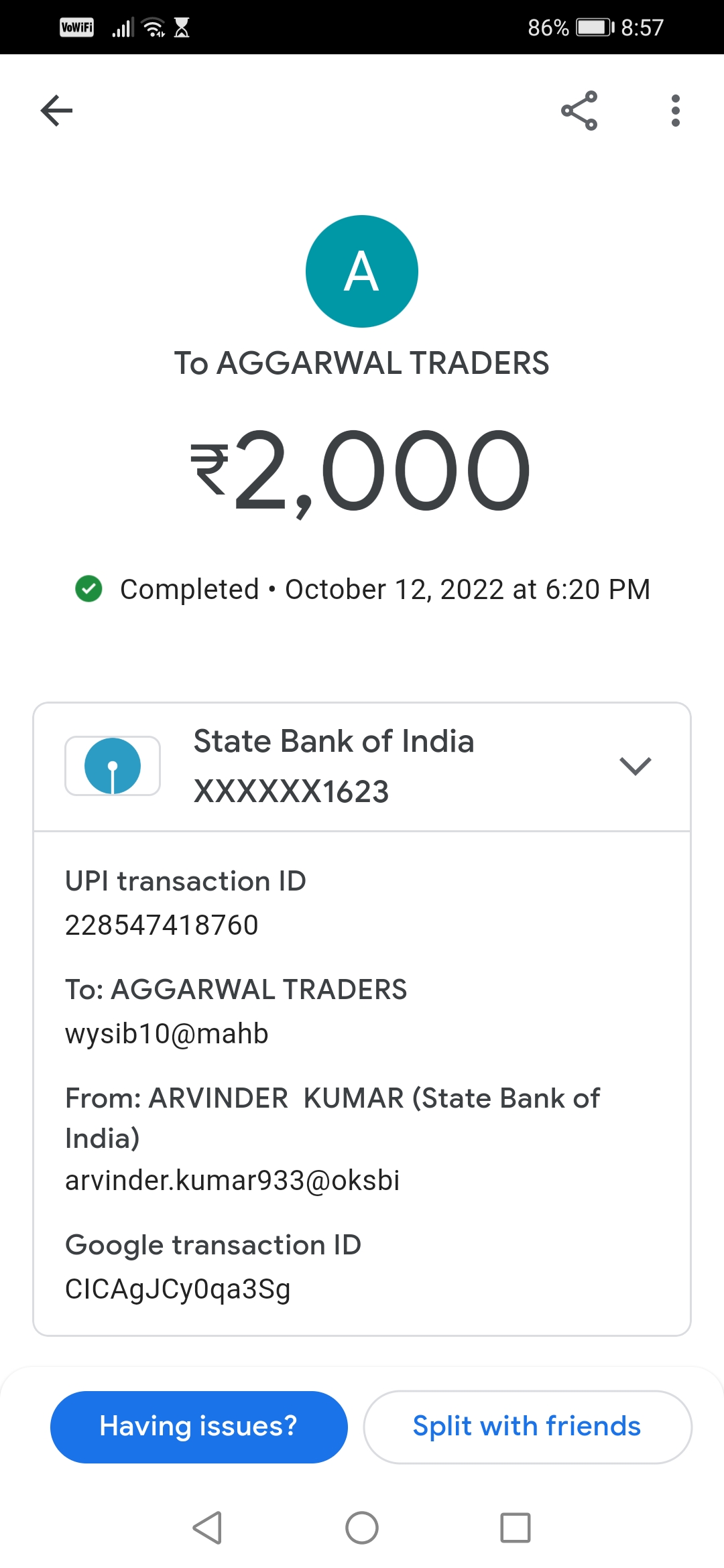This screenshot has width=724, height=1568.
Task: Tap the teal recipient avatar circle
Action: [362, 271]
